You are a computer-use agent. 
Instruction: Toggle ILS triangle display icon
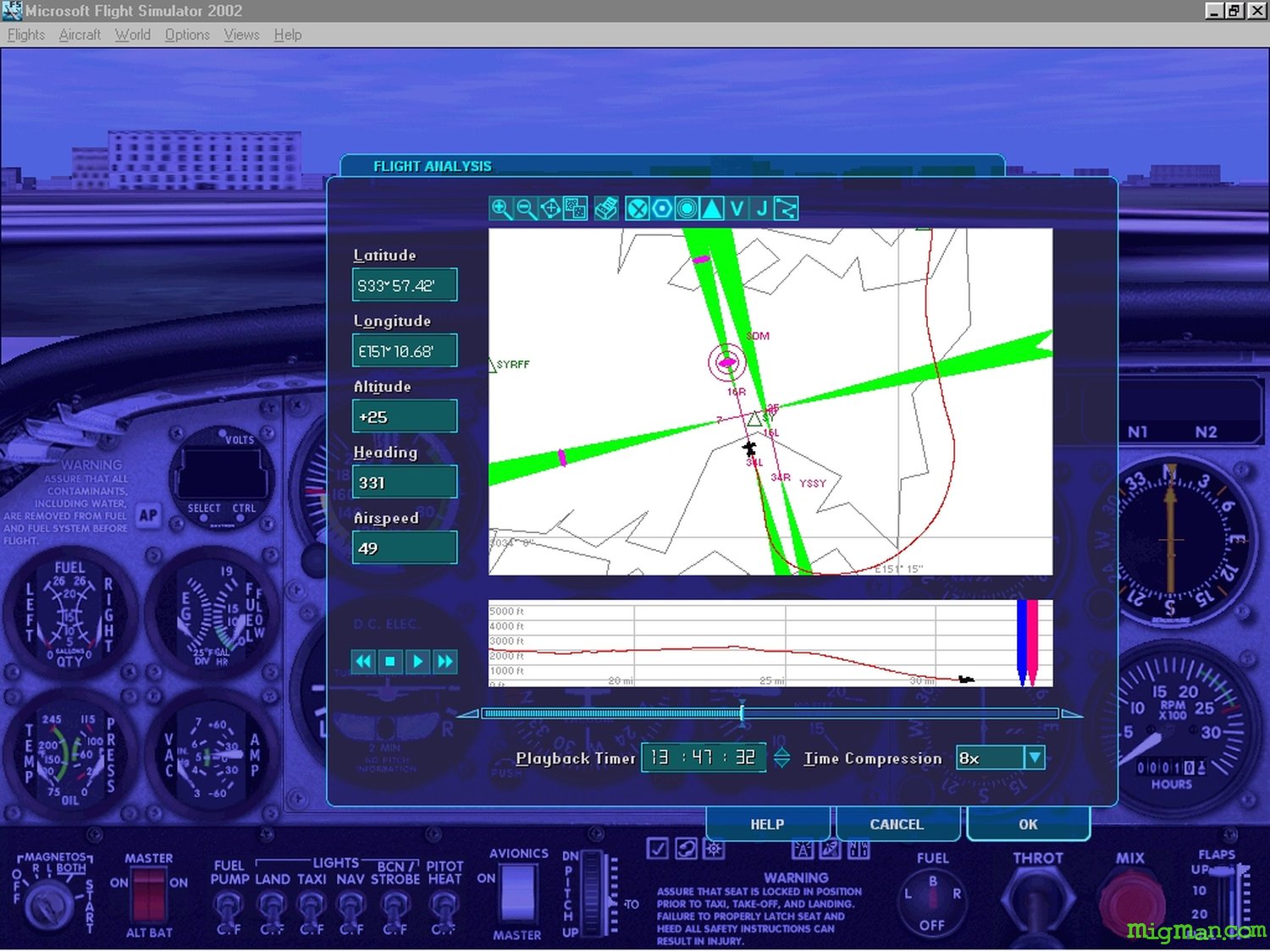point(712,208)
